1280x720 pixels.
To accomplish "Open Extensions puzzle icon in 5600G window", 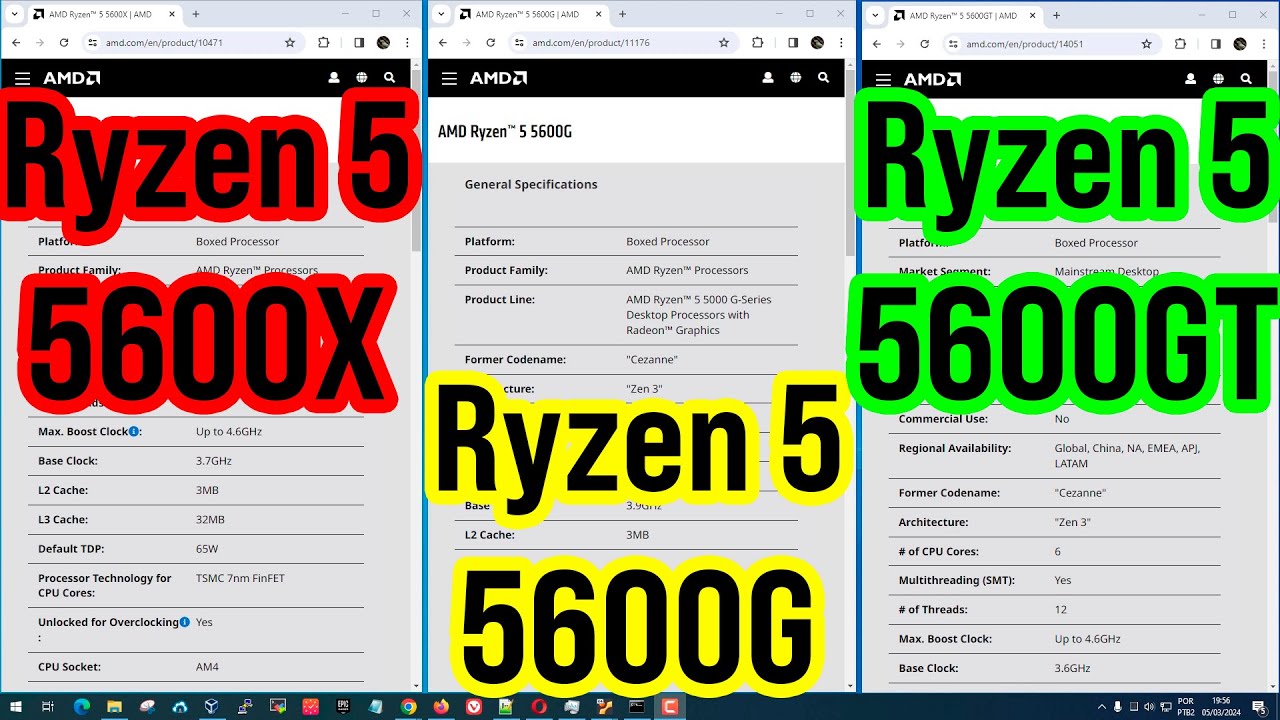I will pos(757,43).
